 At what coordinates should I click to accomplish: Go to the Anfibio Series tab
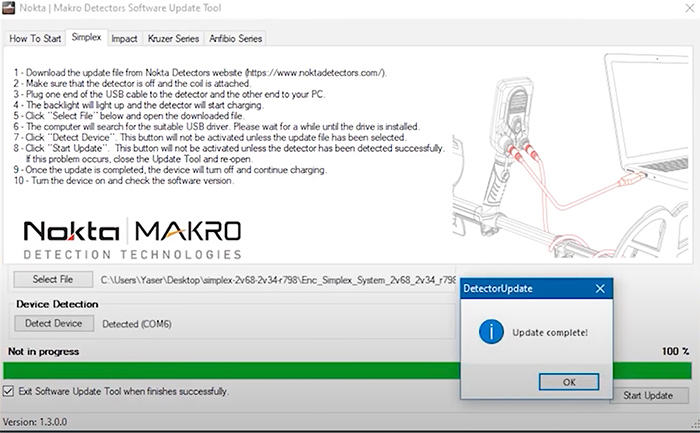(235, 39)
